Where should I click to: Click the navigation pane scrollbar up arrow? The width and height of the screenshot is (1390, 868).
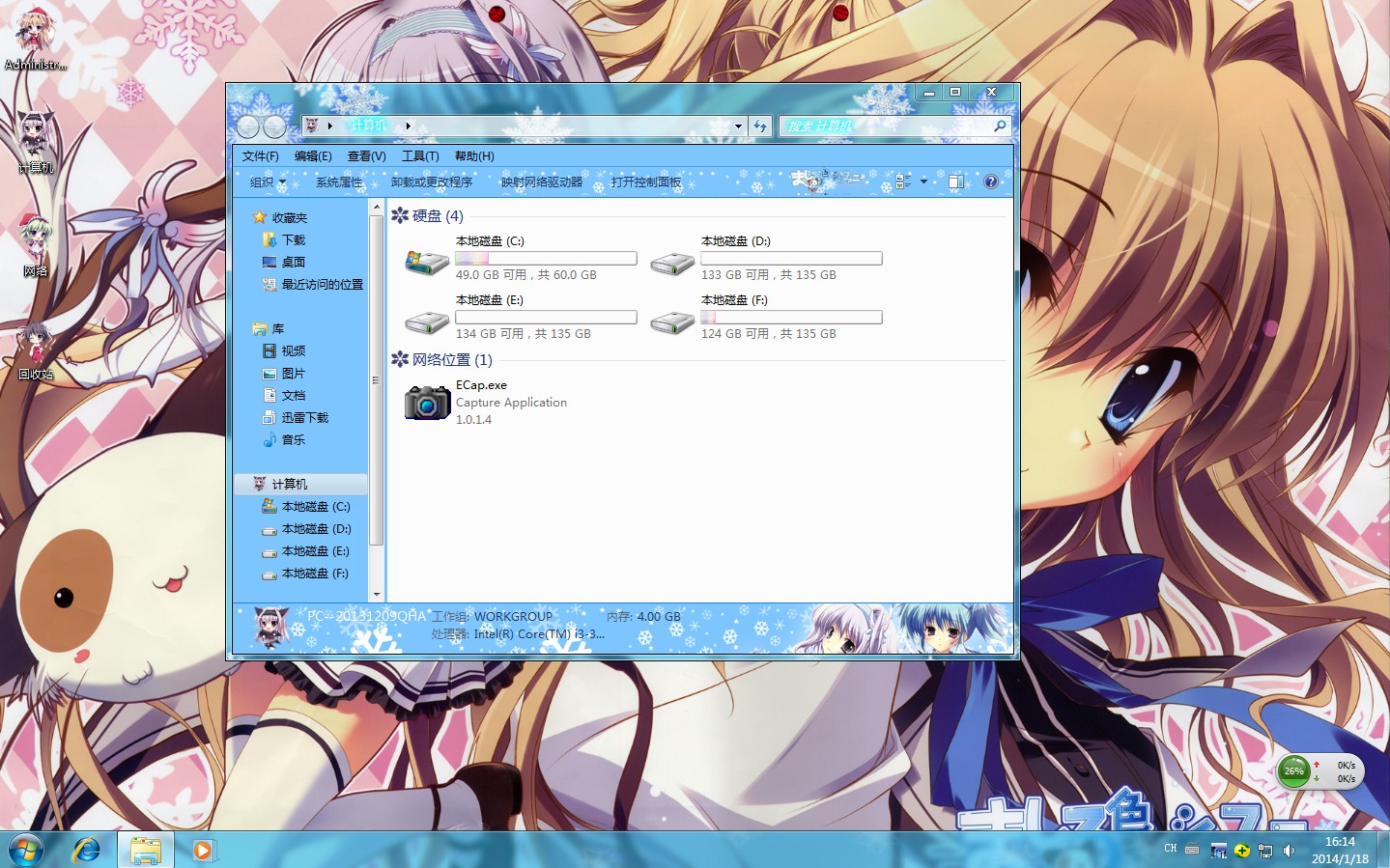coord(377,208)
